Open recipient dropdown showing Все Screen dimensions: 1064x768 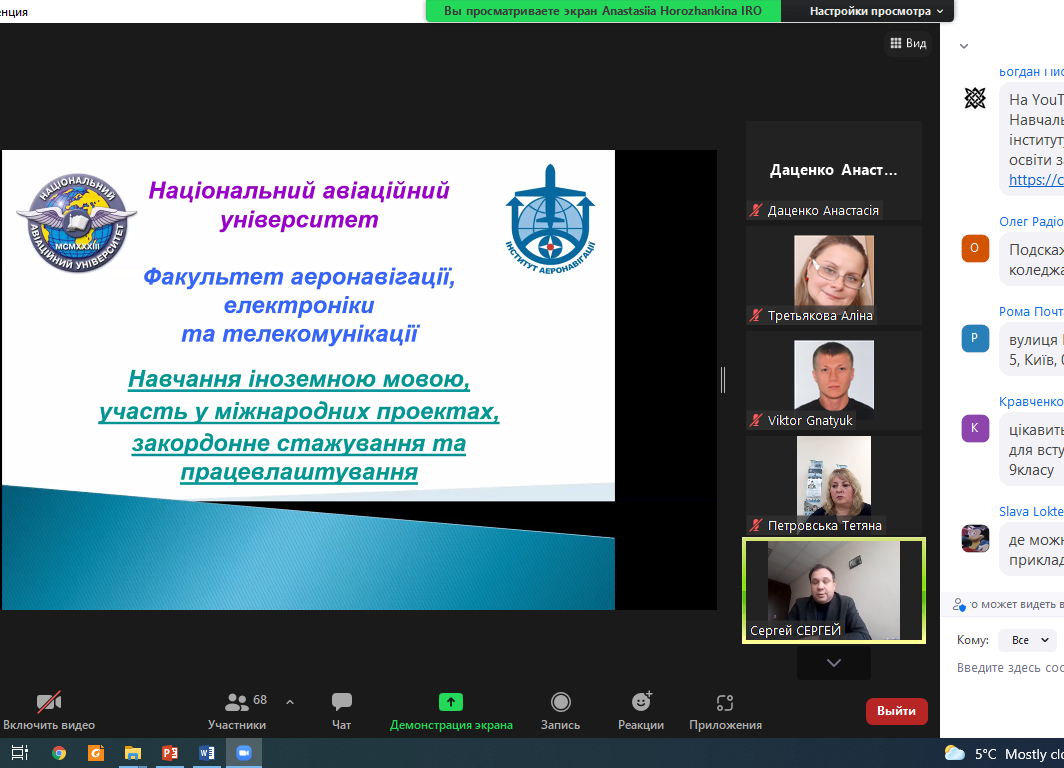pyautogui.click(x=1027, y=640)
